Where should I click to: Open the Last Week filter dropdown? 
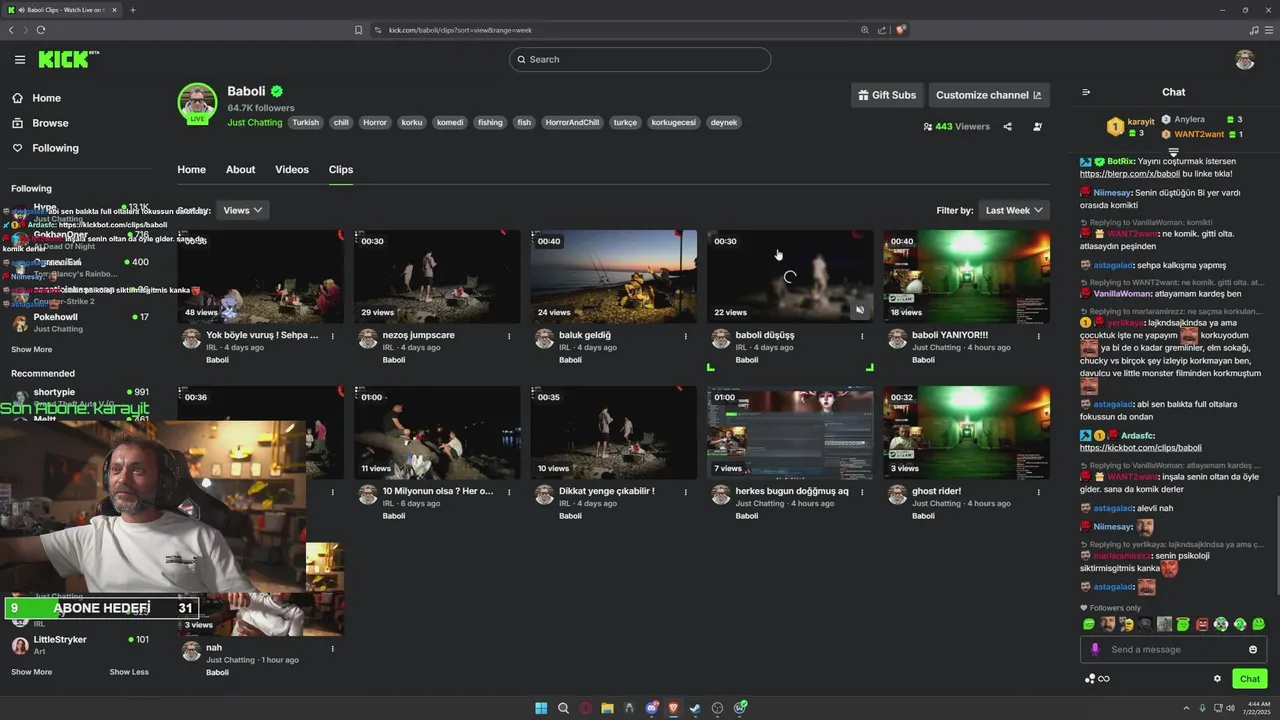(1014, 210)
